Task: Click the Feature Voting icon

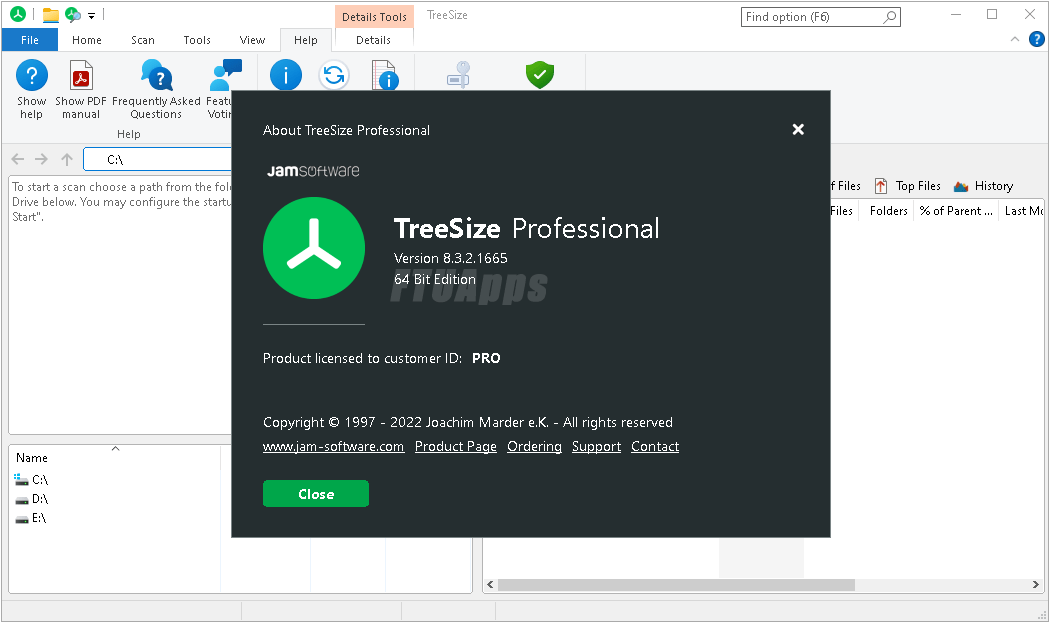Action: click(225, 75)
